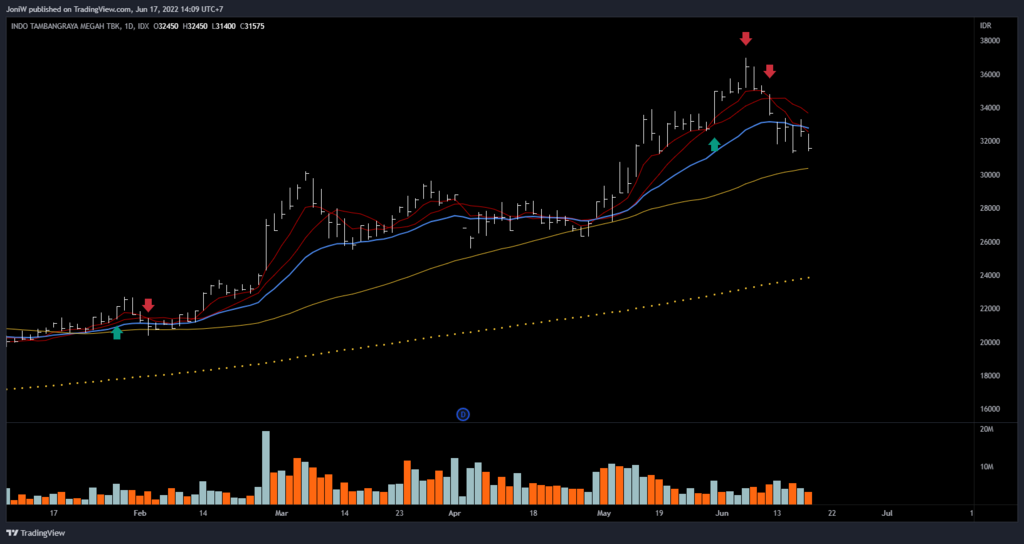Select the red down arrow right of the June peak
The height and width of the screenshot is (544, 1024).
(x=769, y=71)
